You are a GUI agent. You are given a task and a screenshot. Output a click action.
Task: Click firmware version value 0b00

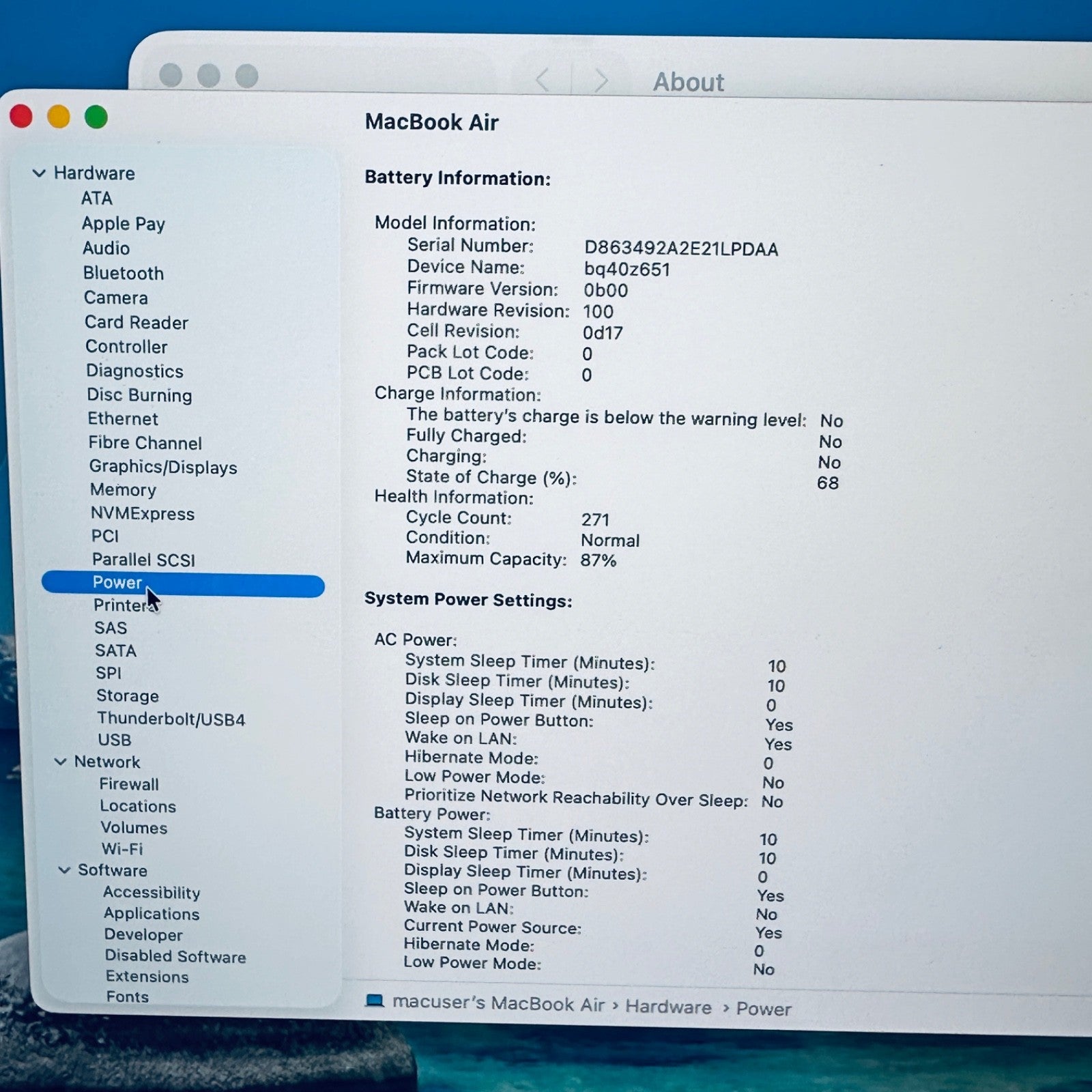click(605, 291)
